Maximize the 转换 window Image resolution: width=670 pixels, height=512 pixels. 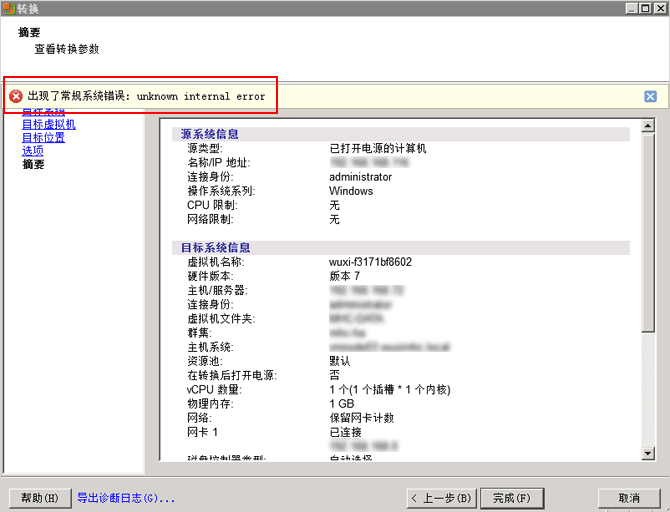[x=646, y=8]
